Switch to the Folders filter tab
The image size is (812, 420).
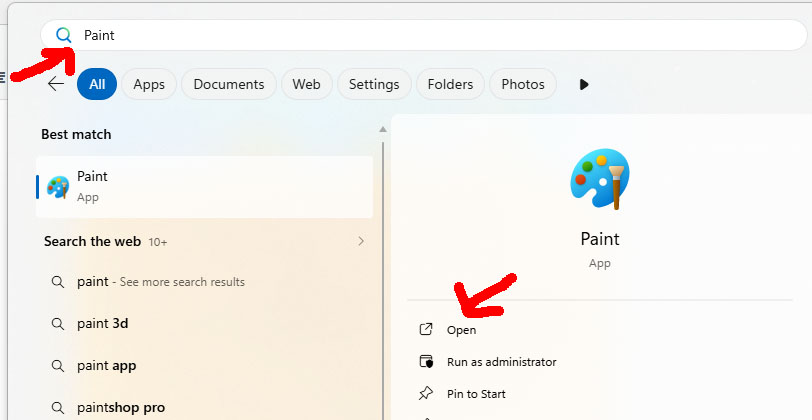[x=451, y=84]
